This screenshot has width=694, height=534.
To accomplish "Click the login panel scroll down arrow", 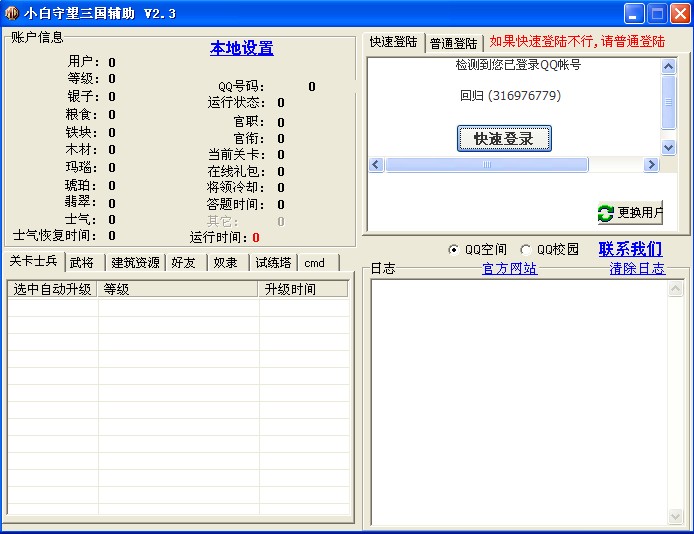I will tap(668, 147).
